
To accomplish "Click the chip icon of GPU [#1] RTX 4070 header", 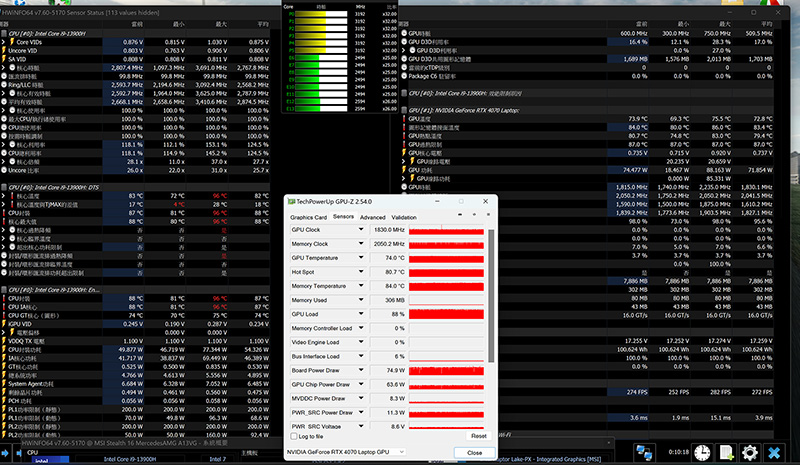I will [x=404, y=110].
